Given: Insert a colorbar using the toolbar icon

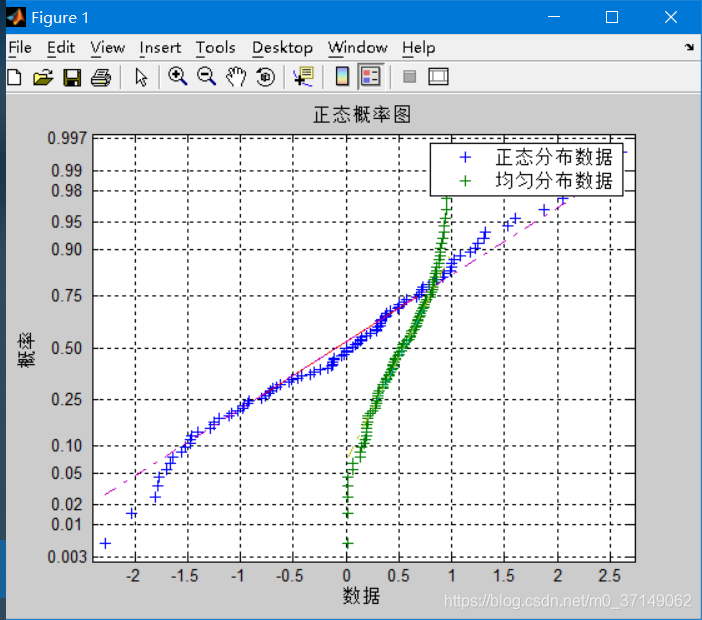Looking at the screenshot, I should click(x=342, y=77).
